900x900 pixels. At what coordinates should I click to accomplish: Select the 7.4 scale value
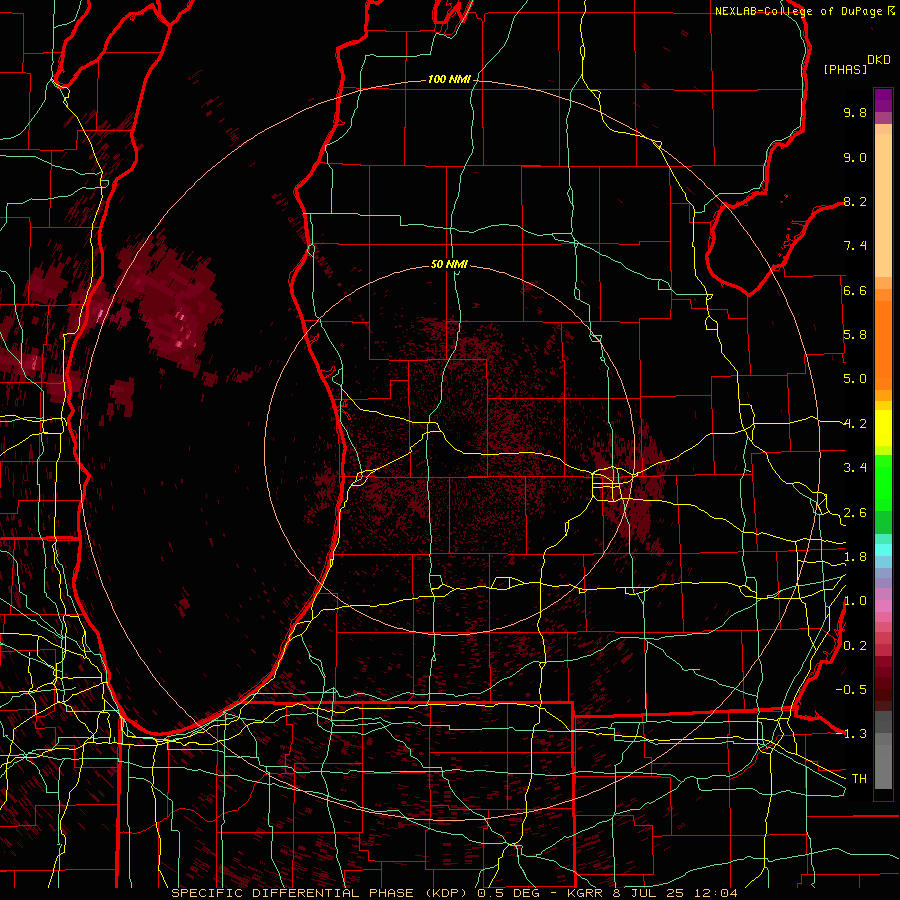pos(855,246)
